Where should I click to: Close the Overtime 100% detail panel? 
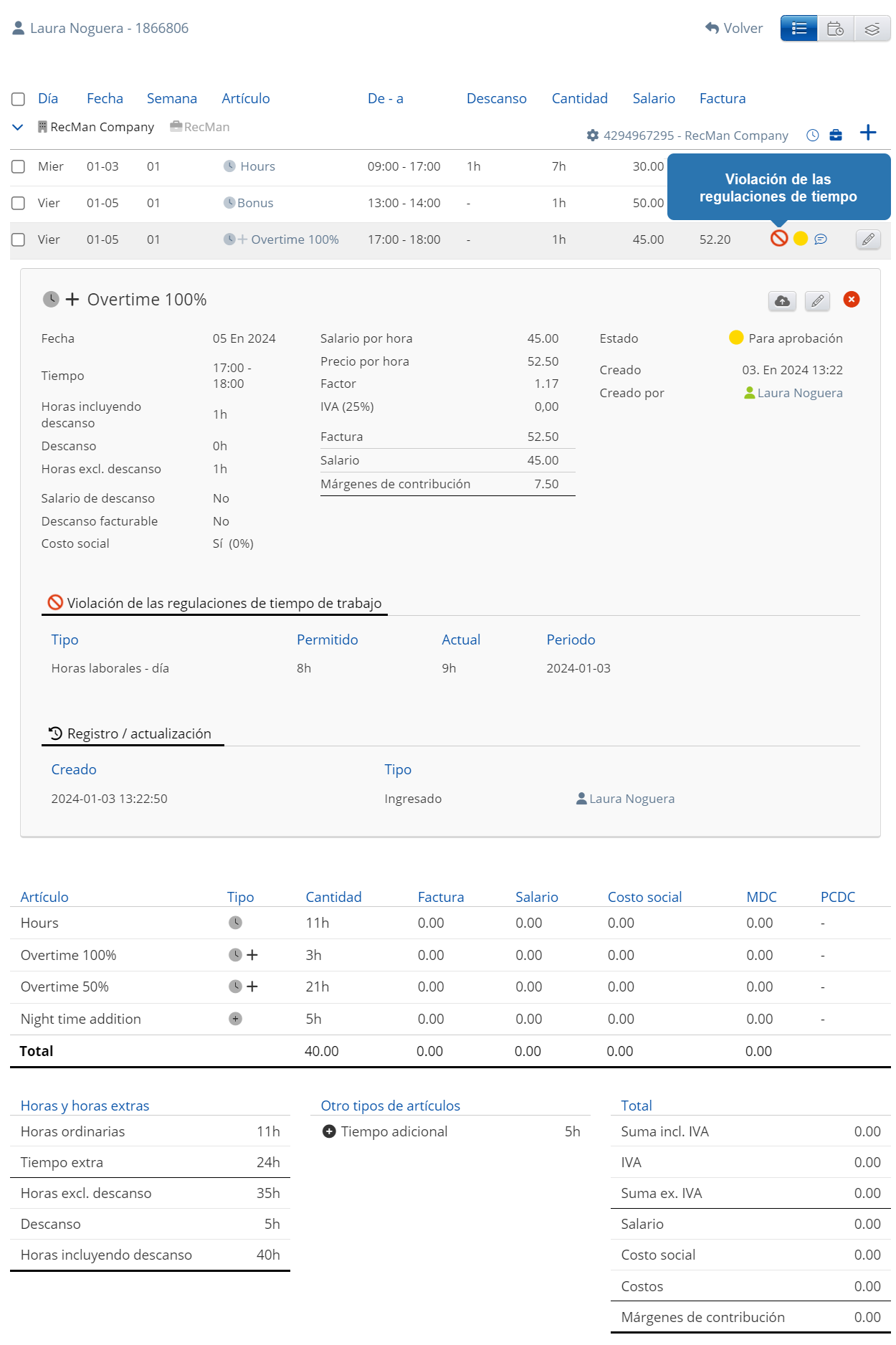(851, 300)
